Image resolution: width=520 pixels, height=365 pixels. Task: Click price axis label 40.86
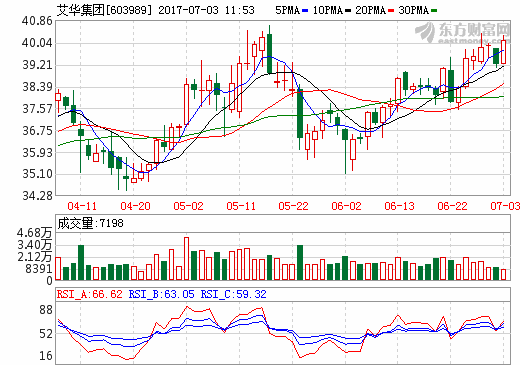pos(37,21)
